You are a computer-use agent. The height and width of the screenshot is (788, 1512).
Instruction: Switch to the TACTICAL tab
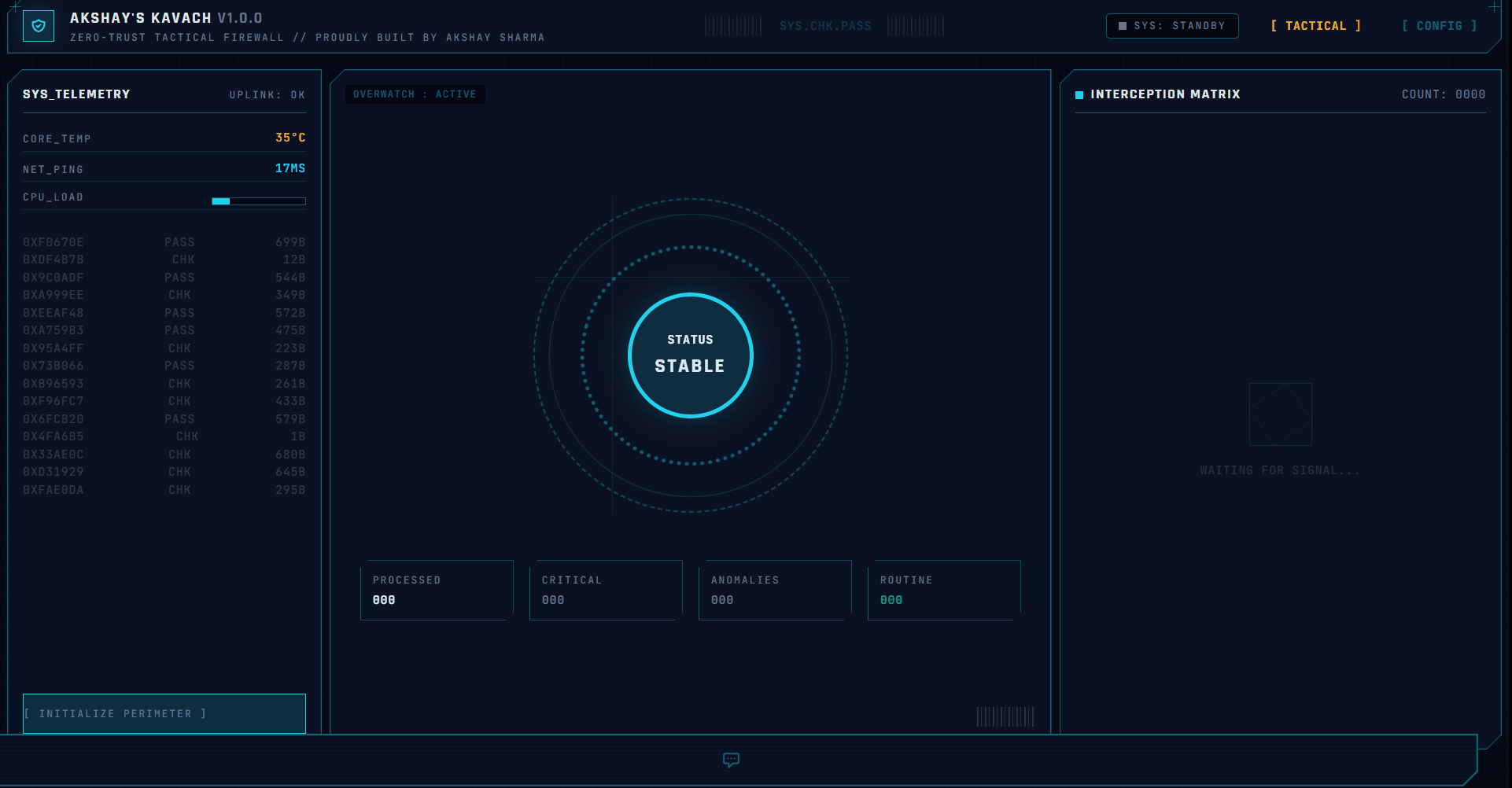(1316, 26)
